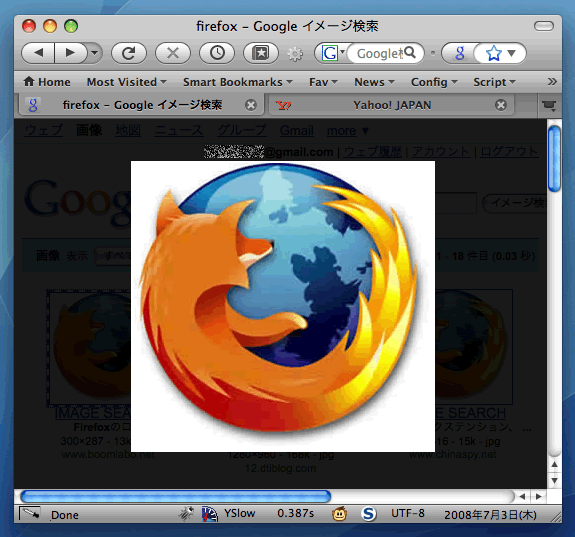Click the toolbar toggle pill in title bar

(543, 26)
